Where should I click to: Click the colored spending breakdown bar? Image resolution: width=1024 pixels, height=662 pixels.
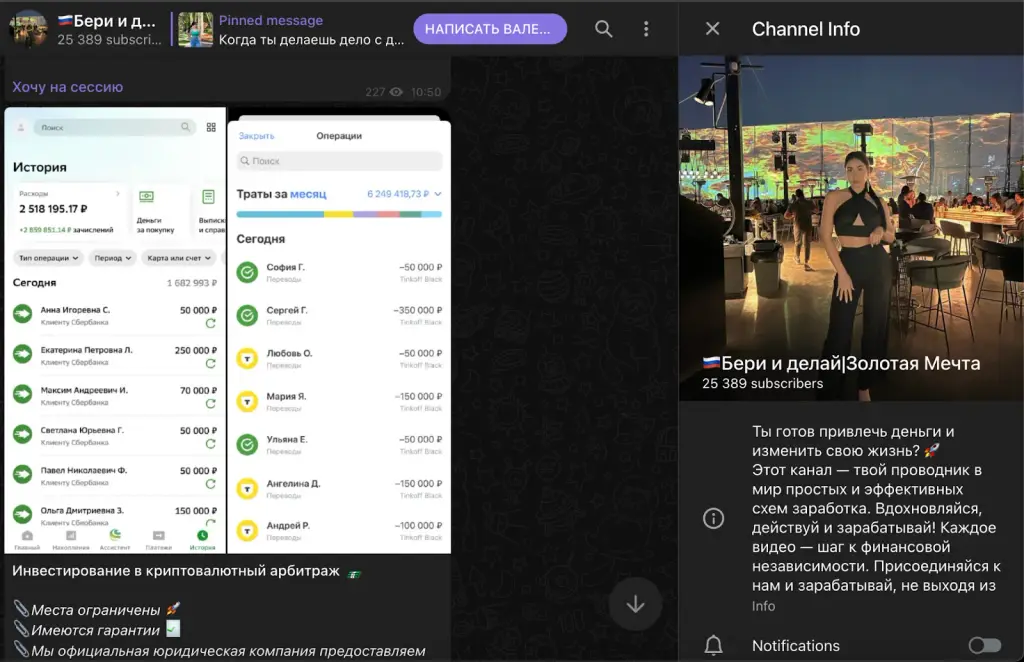(x=339, y=214)
